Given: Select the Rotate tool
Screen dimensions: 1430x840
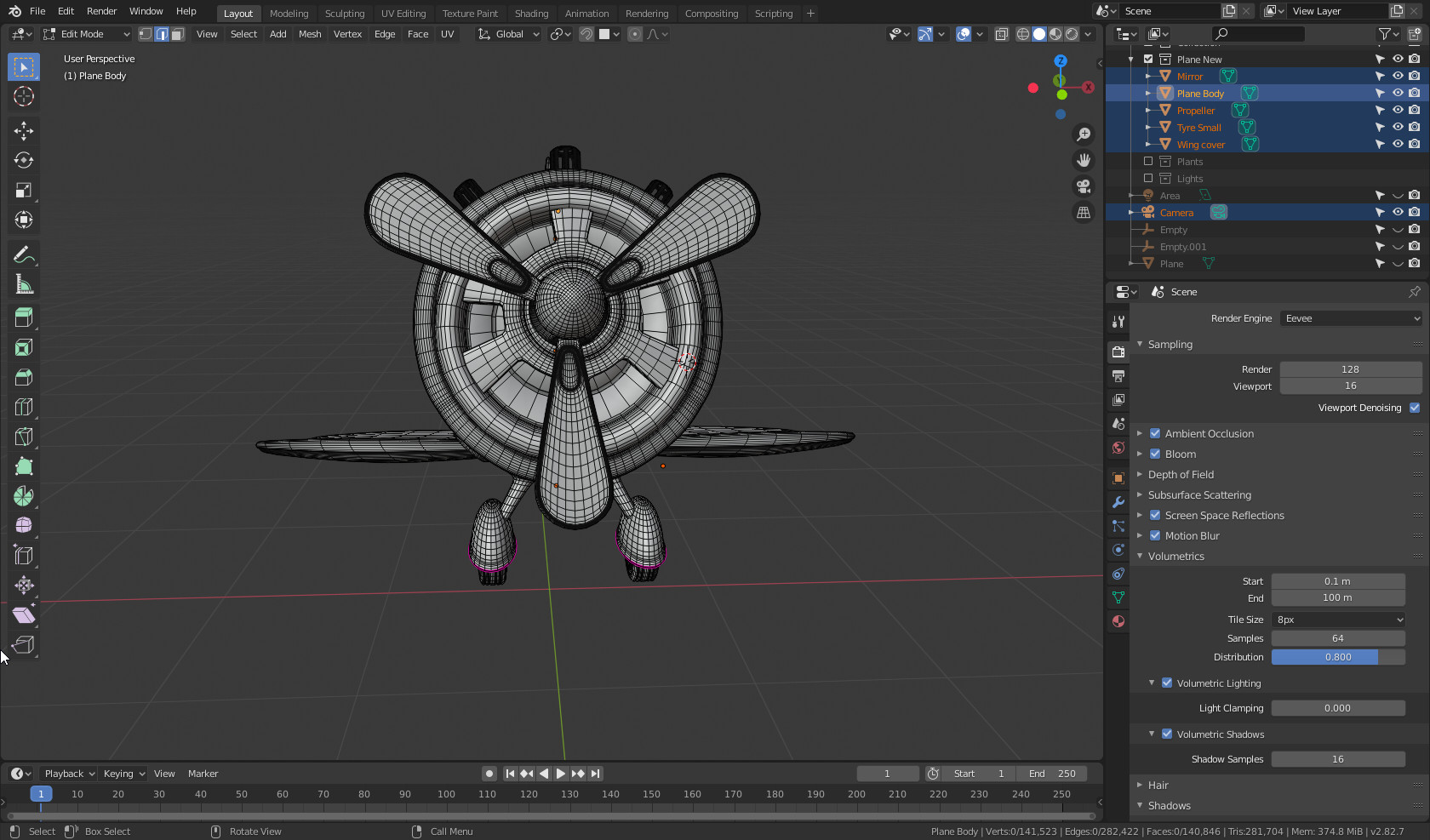Looking at the screenshot, I should pos(23,160).
